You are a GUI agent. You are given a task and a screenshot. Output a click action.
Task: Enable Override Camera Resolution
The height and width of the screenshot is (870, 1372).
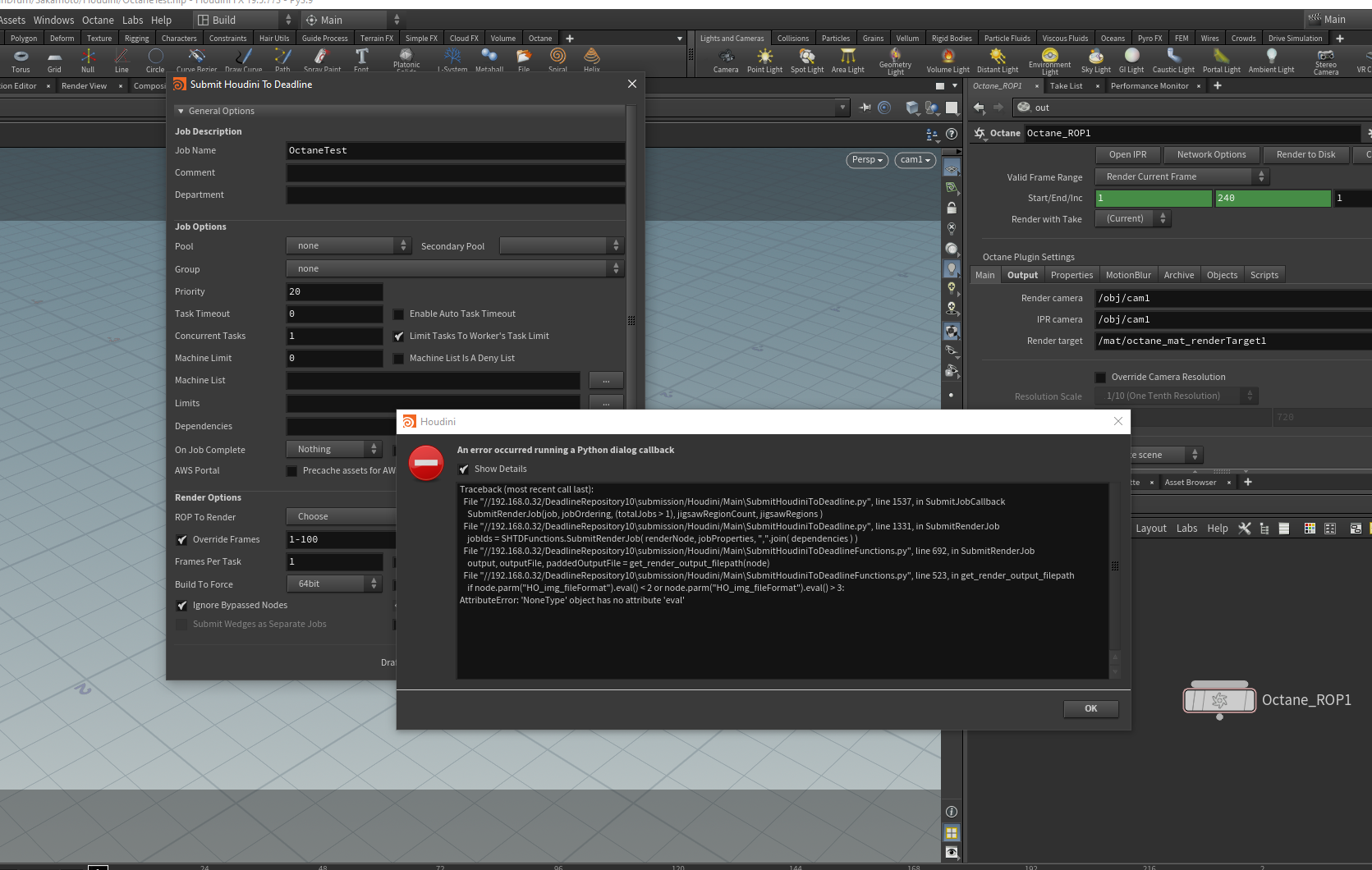point(1100,377)
